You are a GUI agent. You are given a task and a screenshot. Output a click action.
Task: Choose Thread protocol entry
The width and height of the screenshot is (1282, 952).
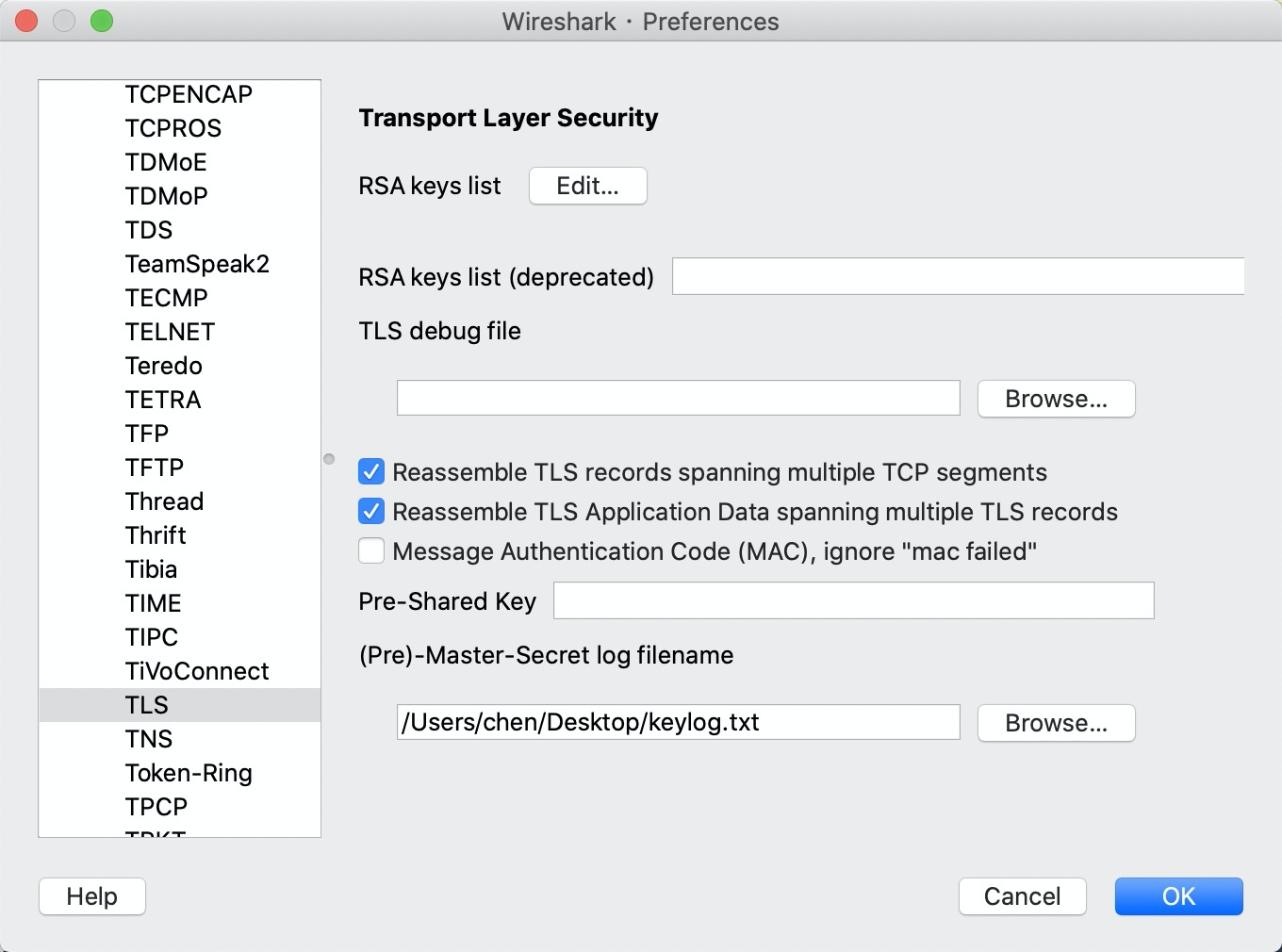(x=179, y=501)
